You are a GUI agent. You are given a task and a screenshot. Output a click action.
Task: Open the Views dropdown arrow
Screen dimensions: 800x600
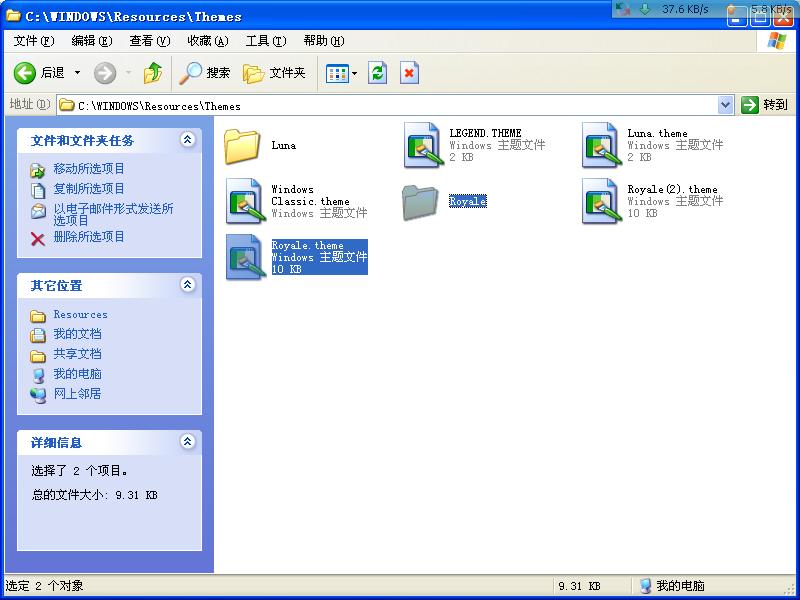coord(355,73)
